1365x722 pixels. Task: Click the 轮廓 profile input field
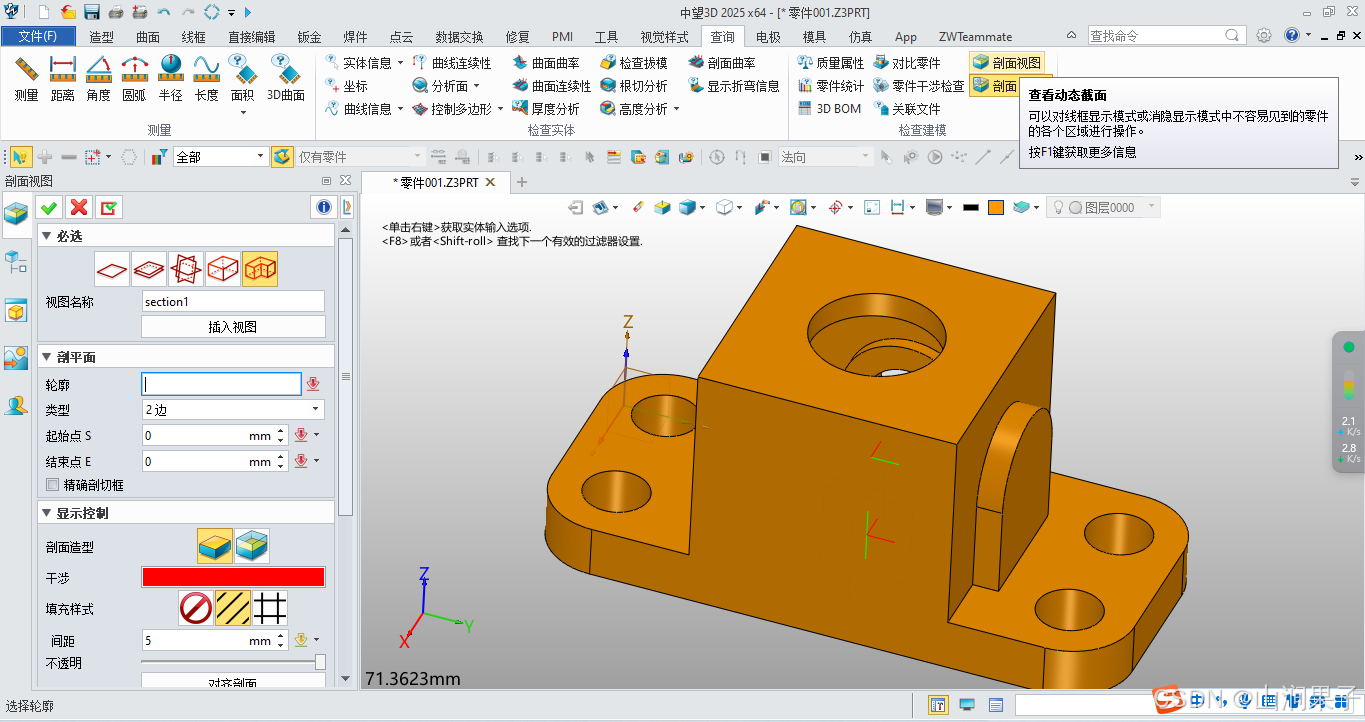pyautogui.click(x=221, y=384)
